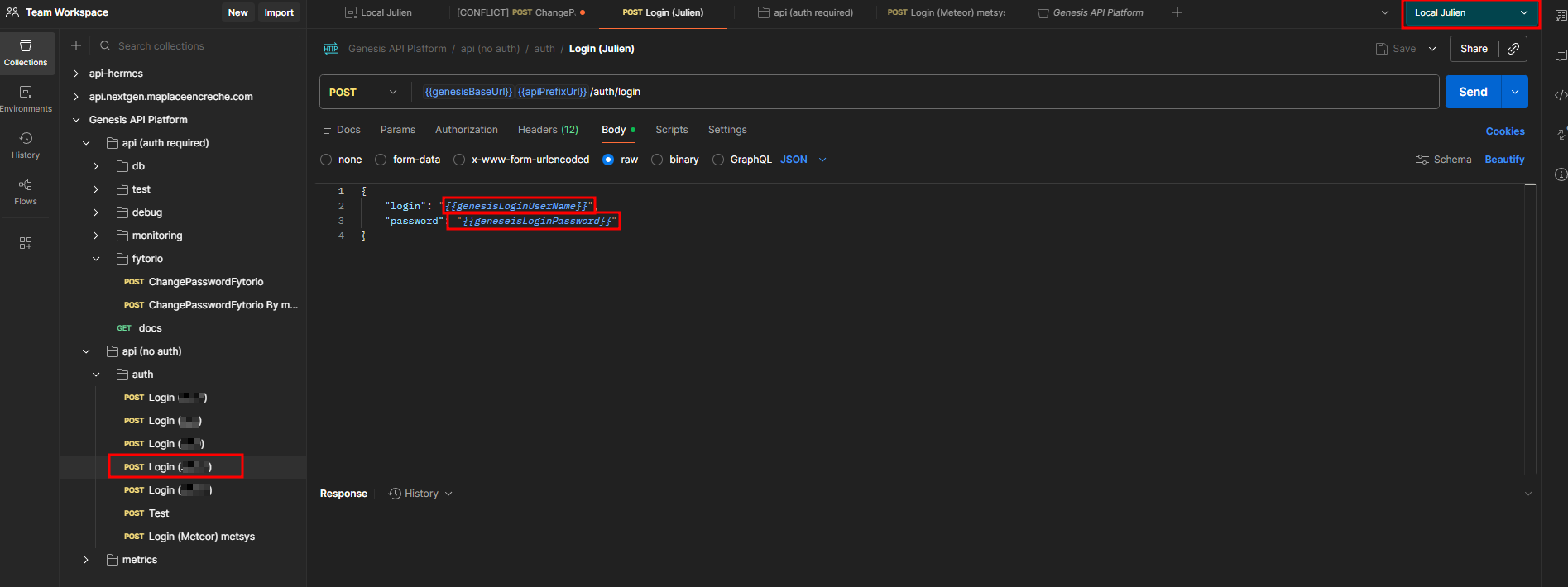The width and height of the screenshot is (1568, 587).
Task: Select the none body option
Action: [x=326, y=160]
